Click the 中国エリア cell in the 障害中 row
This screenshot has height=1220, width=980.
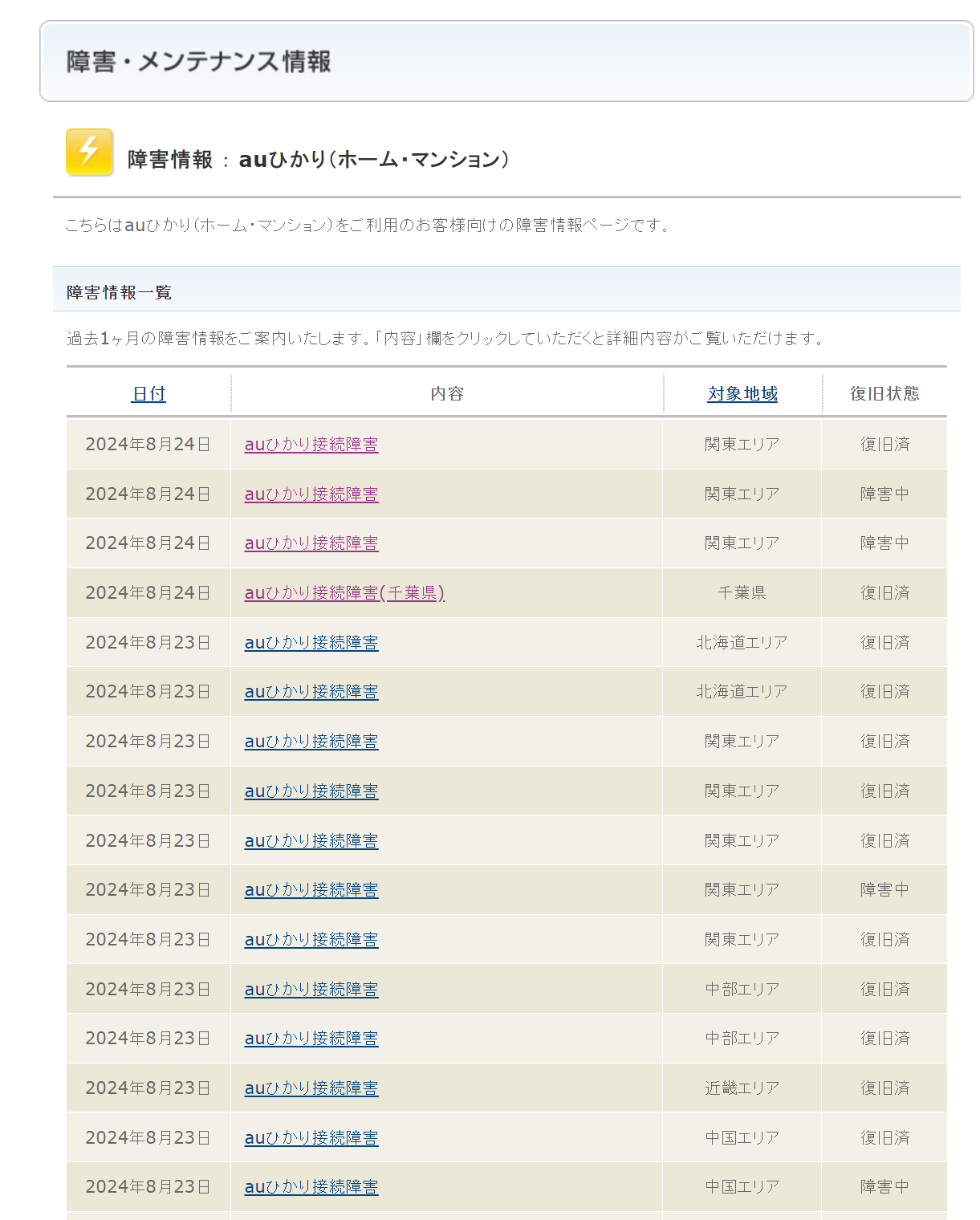(742, 1186)
